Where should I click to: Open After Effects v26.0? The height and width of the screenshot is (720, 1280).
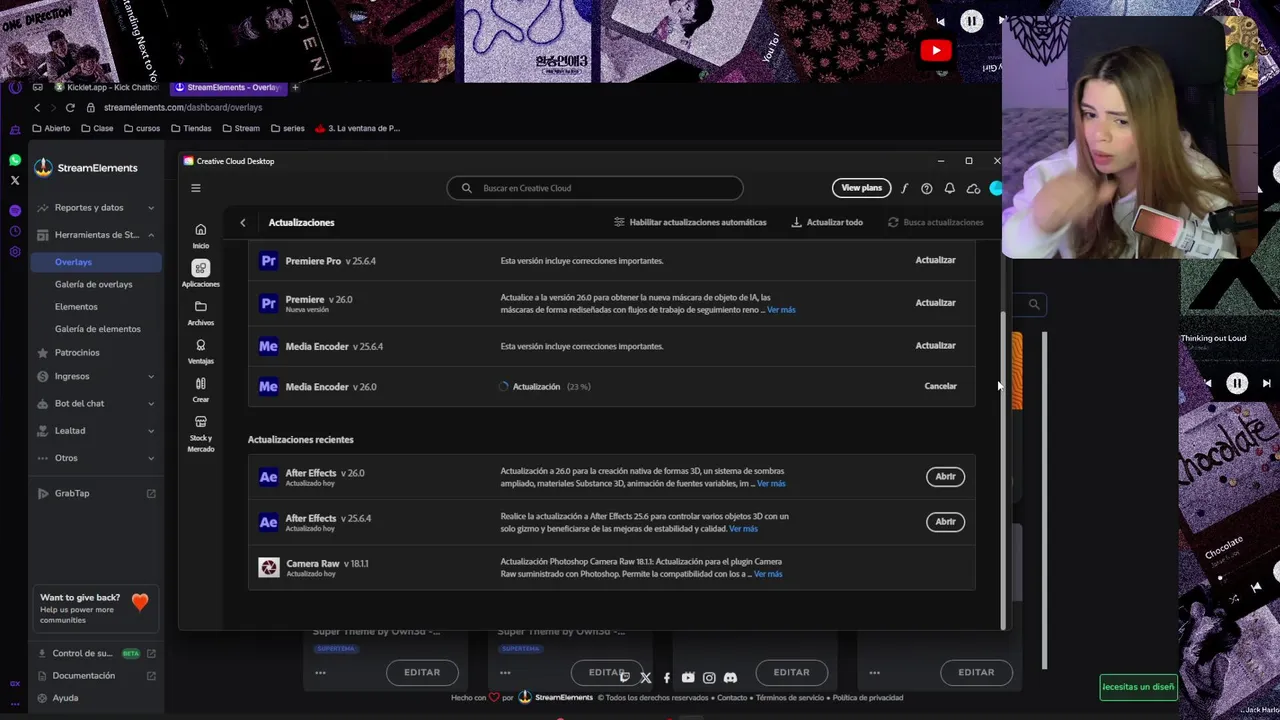(945, 477)
